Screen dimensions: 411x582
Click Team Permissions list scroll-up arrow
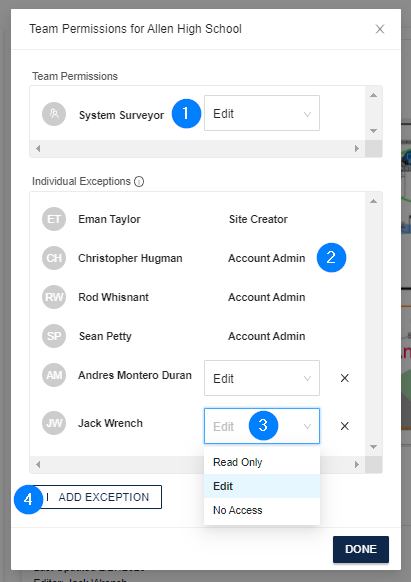(374, 95)
